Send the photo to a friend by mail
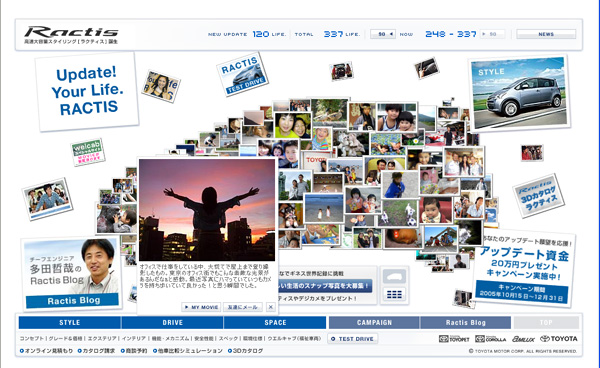Screen dimensions: 600x368 (243, 307)
